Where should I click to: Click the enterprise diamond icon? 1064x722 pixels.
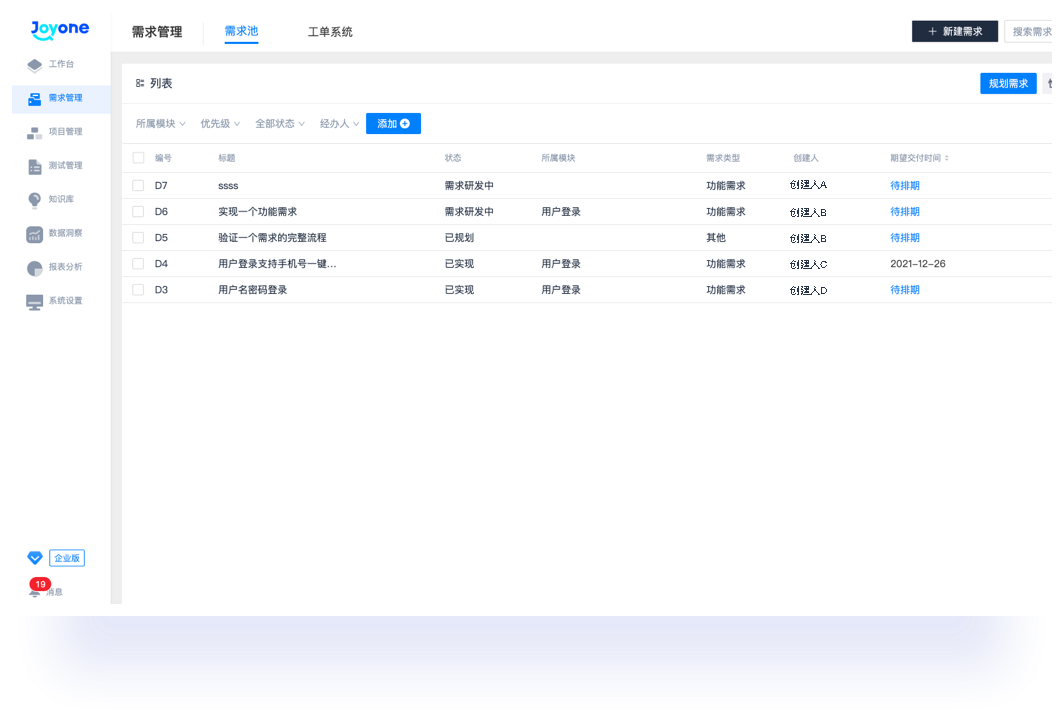(x=35, y=558)
